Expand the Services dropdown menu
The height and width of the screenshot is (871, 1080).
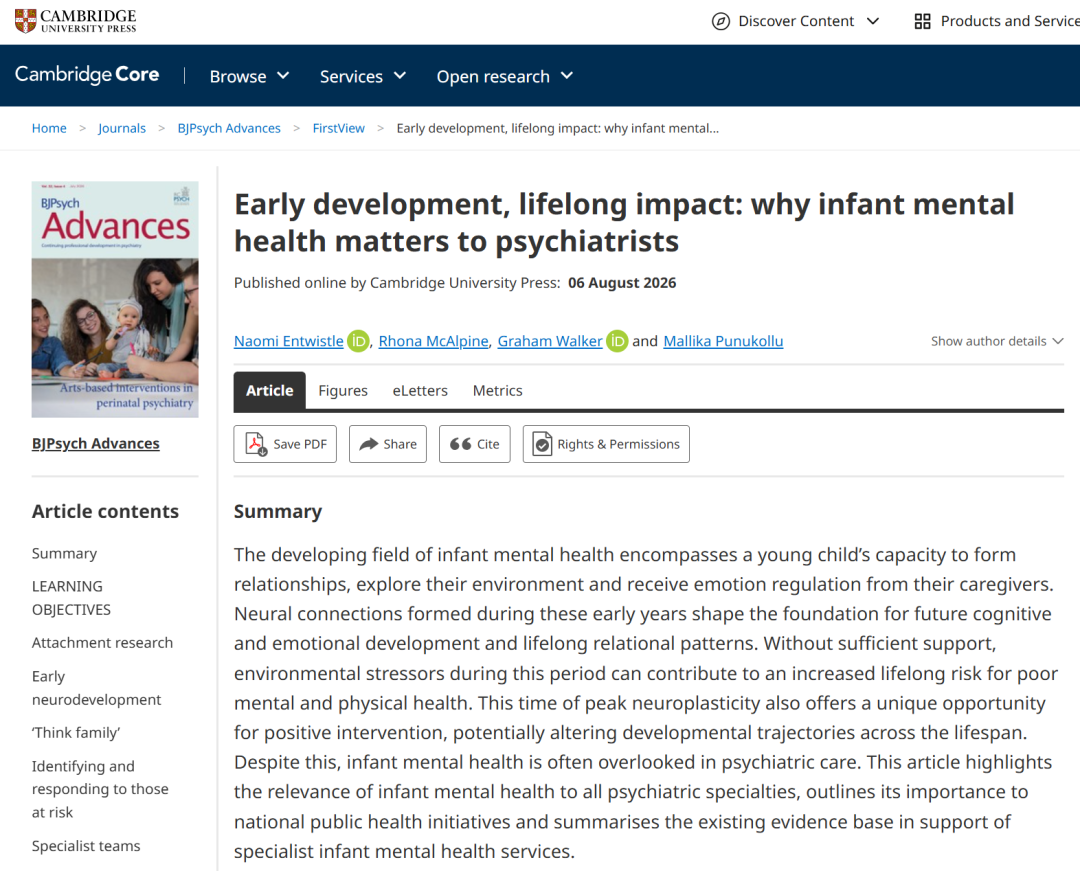tap(362, 76)
